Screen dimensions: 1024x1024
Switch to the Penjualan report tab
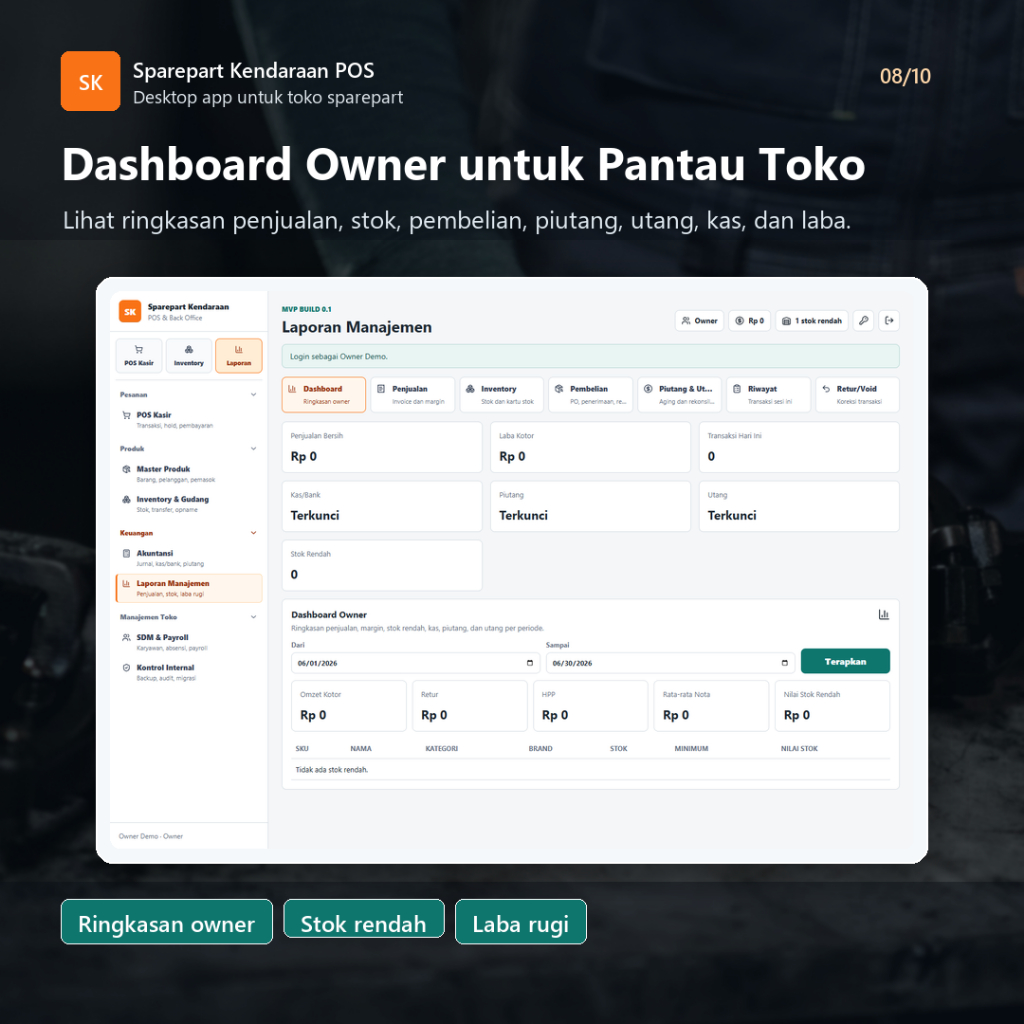[x=413, y=394]
